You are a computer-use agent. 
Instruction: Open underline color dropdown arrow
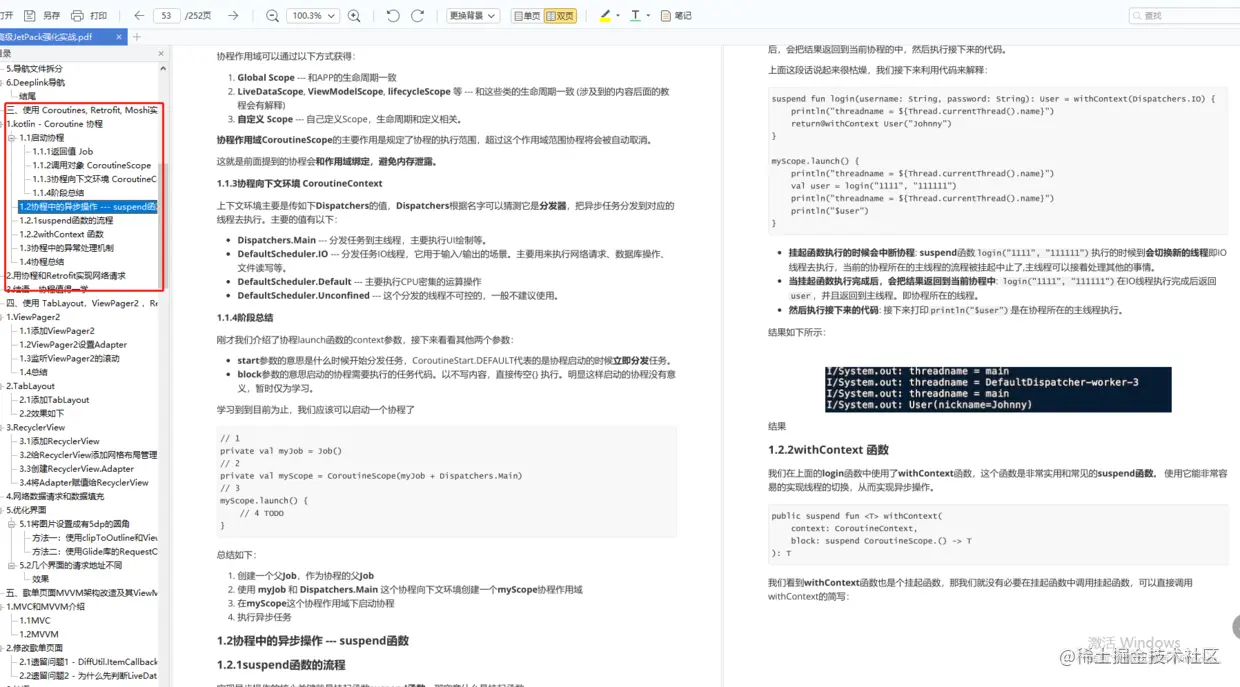(x=648, y=16)
